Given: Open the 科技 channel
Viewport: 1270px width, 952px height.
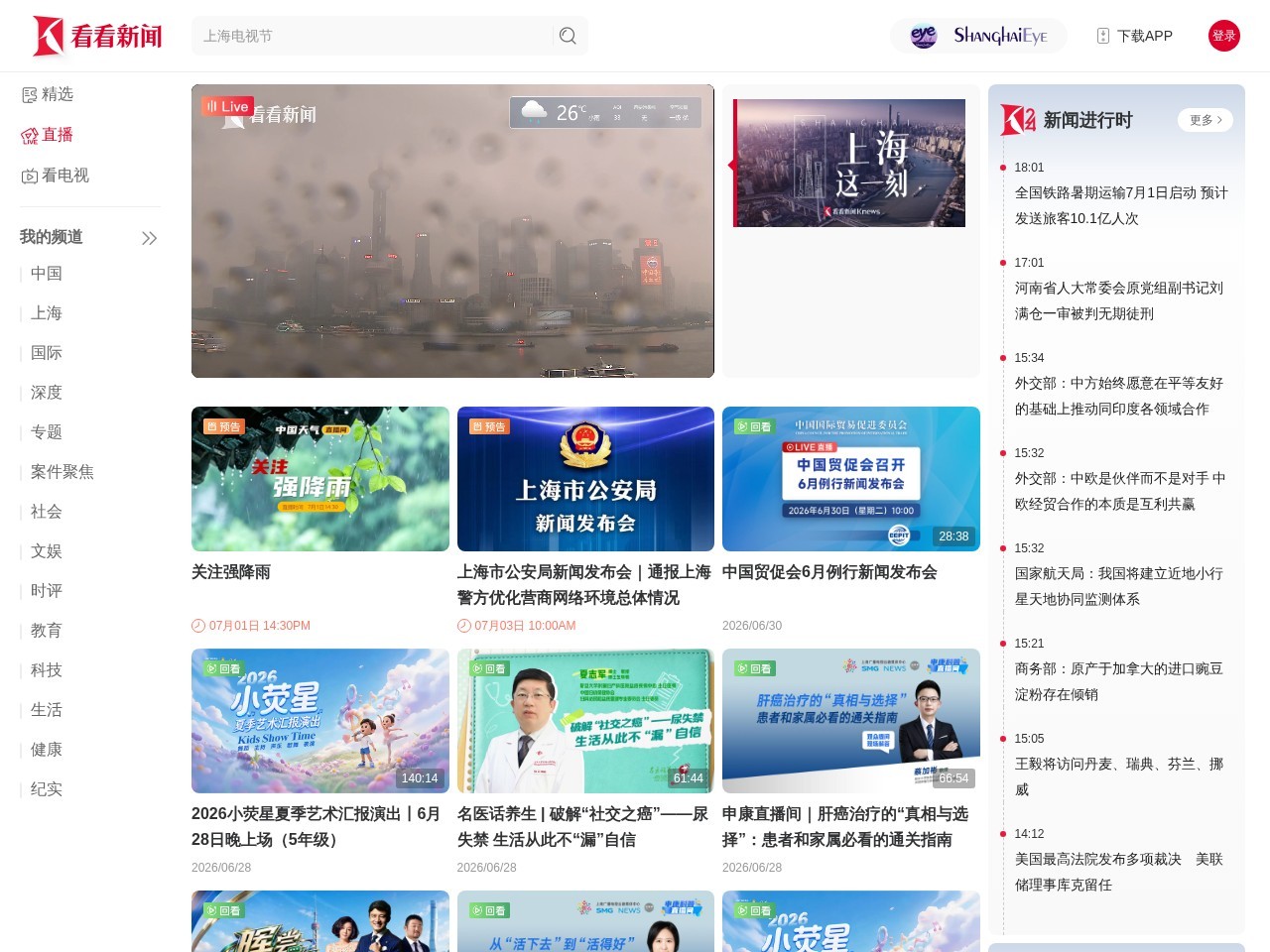Looking at the screenshot, I should pos(47,670).
